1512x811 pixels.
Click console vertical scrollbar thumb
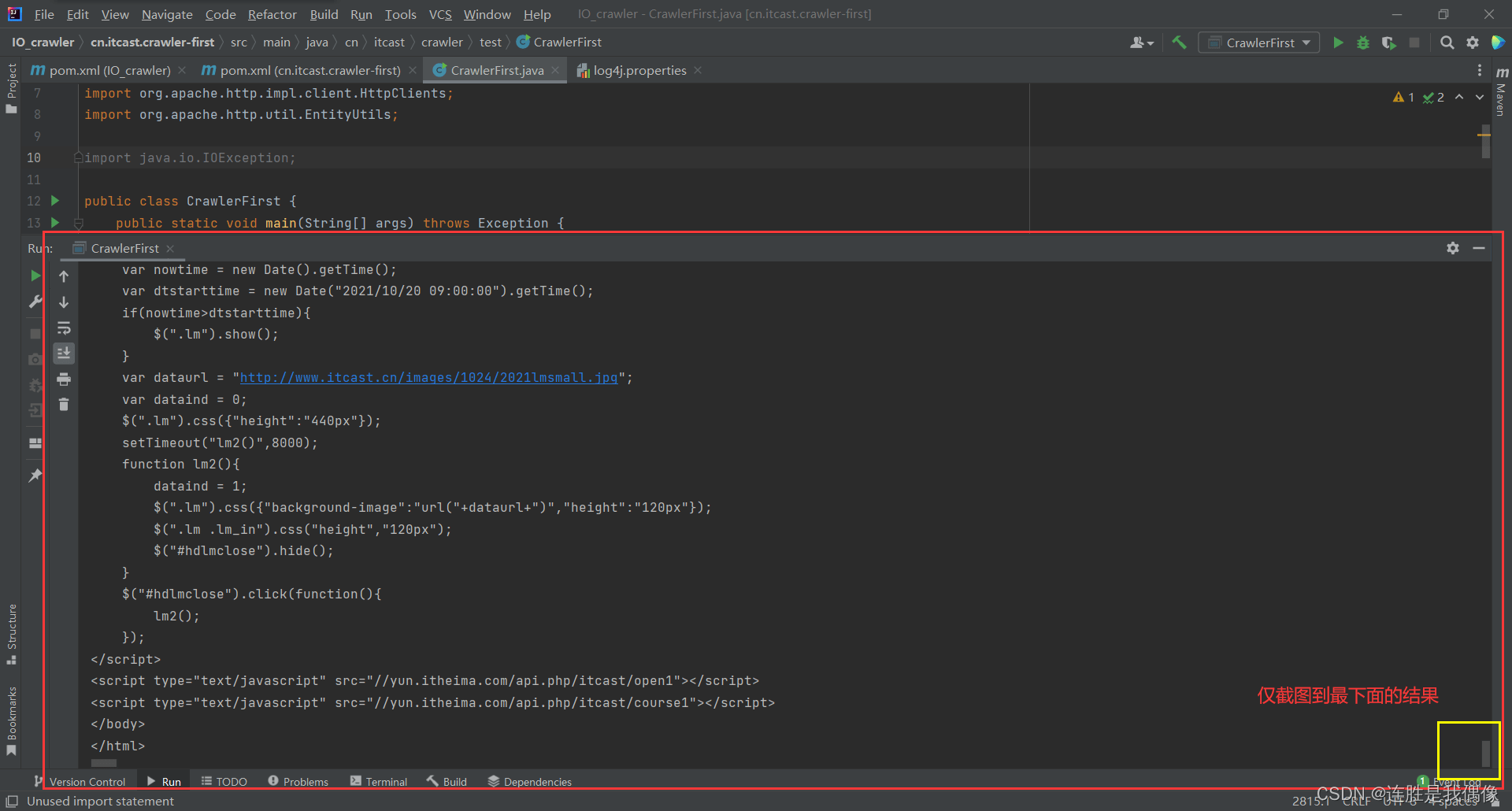click(x=1486, y=753)
